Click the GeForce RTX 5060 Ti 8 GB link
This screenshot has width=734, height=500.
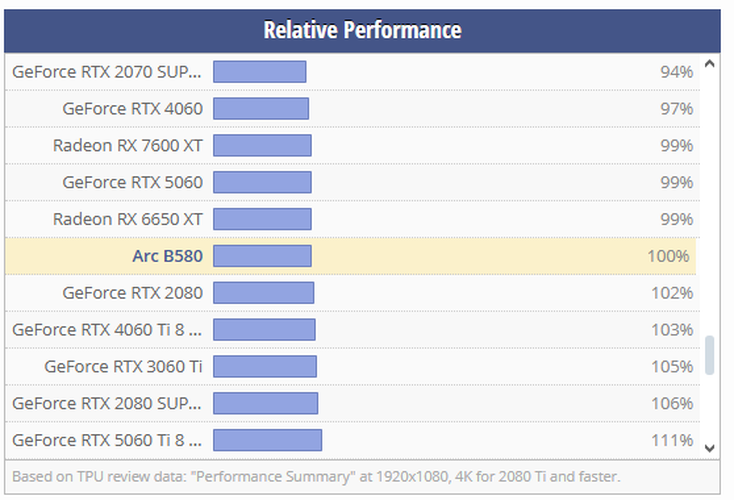pos(107,440)
